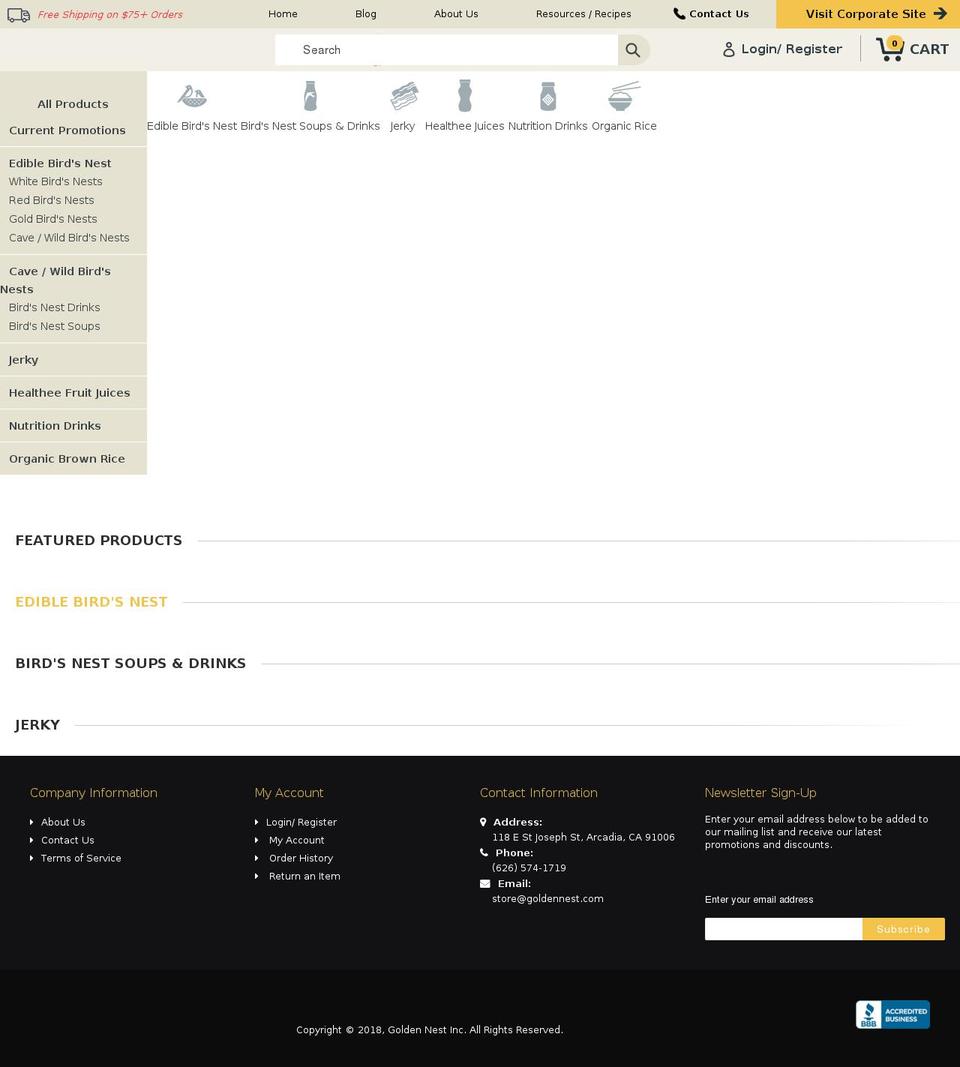Viewport: 960px width, 1067px height.
Task: Select Bird's Nest Soups in sidebar
Action: 54,327
